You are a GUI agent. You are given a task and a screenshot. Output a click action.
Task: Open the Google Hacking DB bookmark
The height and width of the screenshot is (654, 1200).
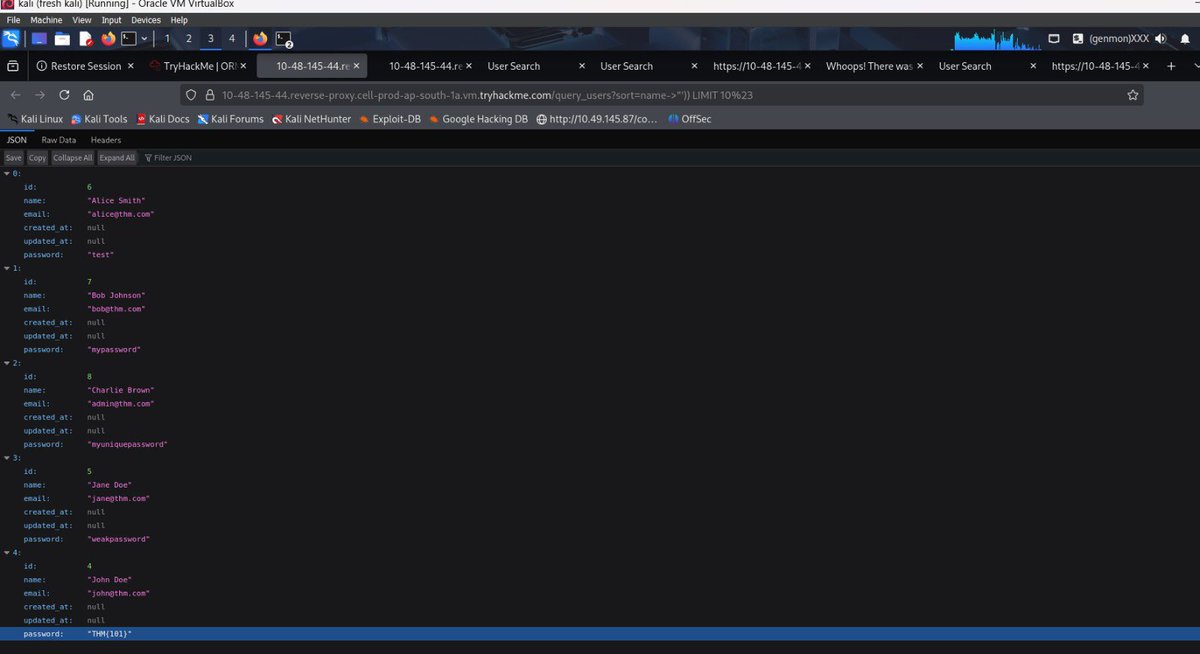click(478, 119)
